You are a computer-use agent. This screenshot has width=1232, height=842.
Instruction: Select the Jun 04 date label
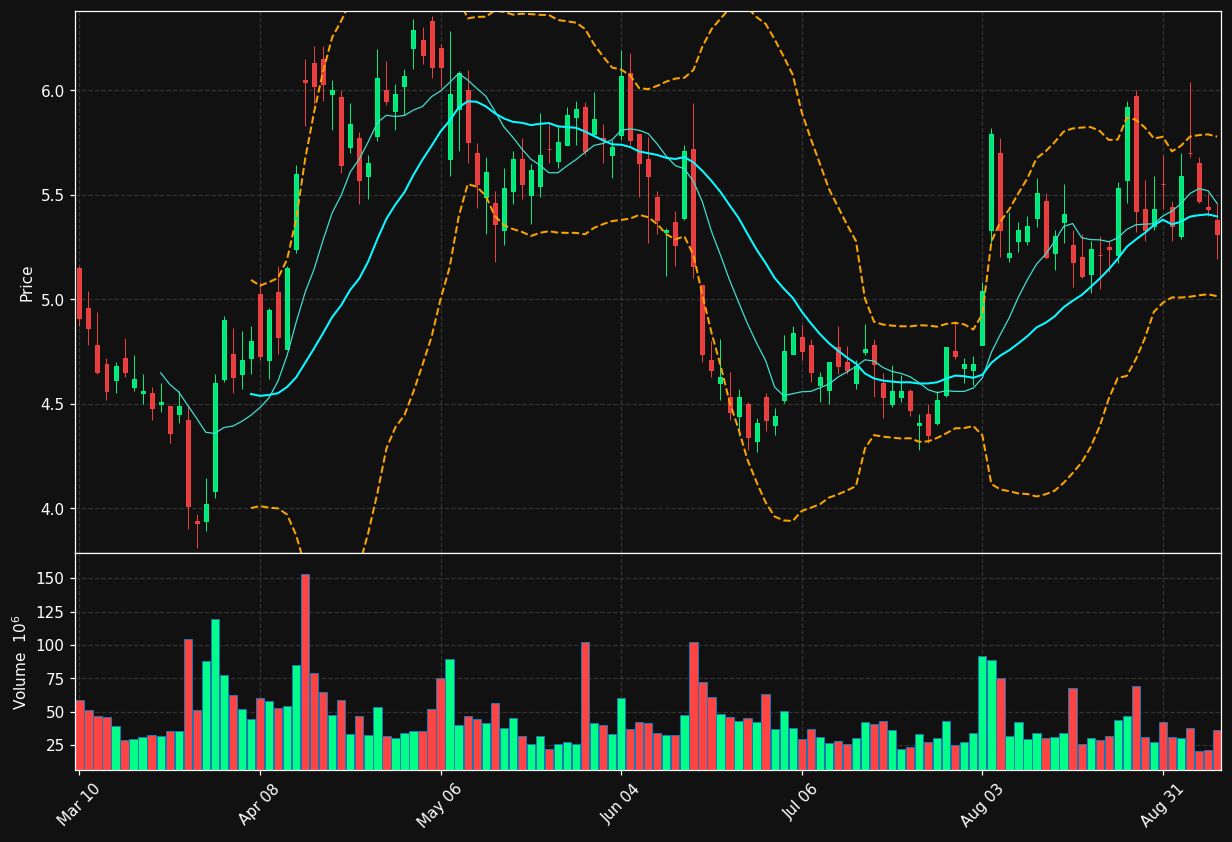point(620,803)
